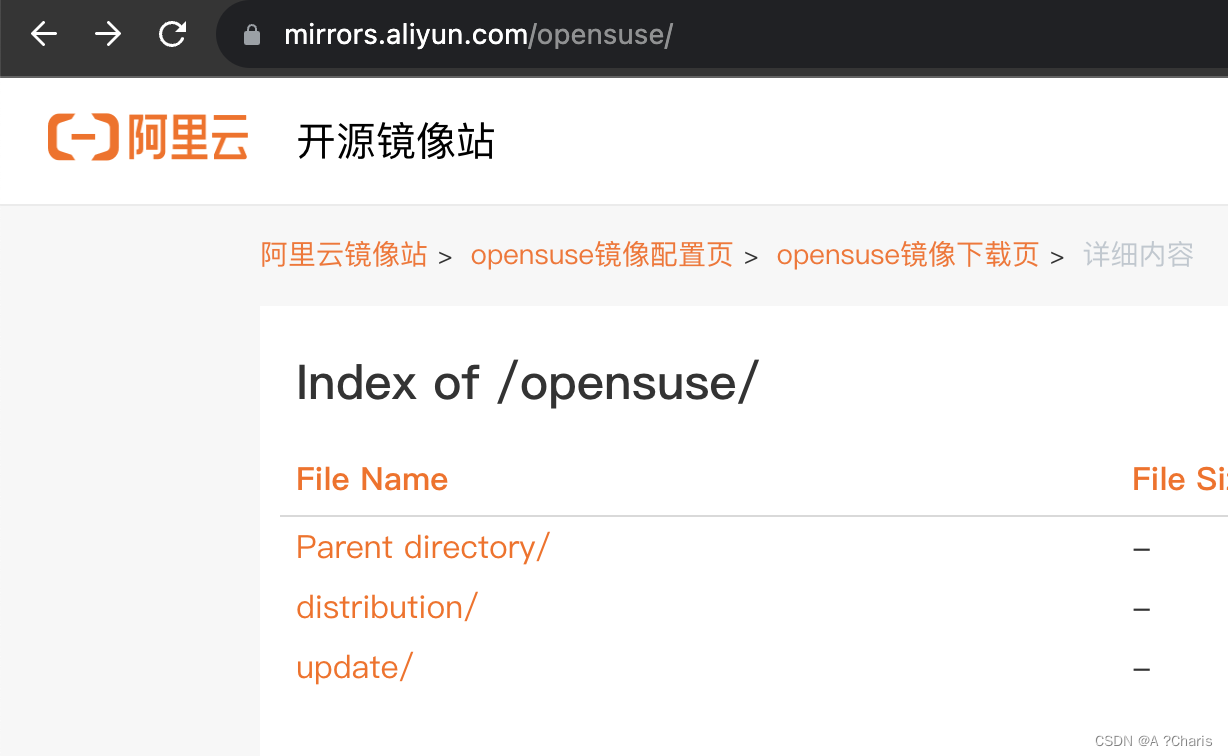This screenshot has width=1228, height=756.
Task: Go back with the browser back arrow
Action: click(44, 34)
